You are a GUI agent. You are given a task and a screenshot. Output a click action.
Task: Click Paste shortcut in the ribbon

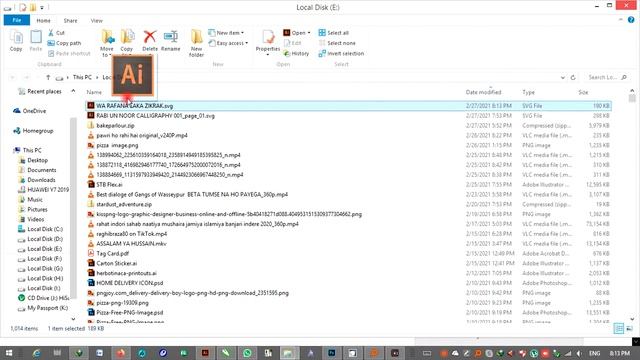69,53
